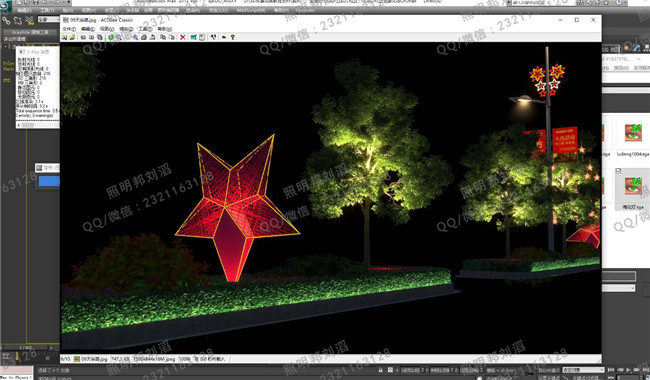Click the yellow help icon in ACDSee toolbar
The height and width of the screenshot is (380, 650).
coord(233,37)
